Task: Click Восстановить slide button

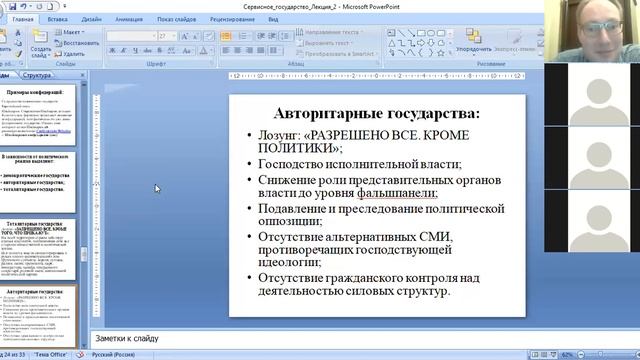Action: click(x=77, y=43)
